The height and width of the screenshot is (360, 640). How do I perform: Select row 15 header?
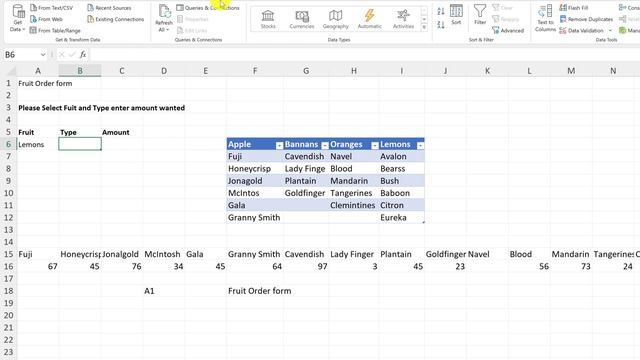click(x=8, y=254)
